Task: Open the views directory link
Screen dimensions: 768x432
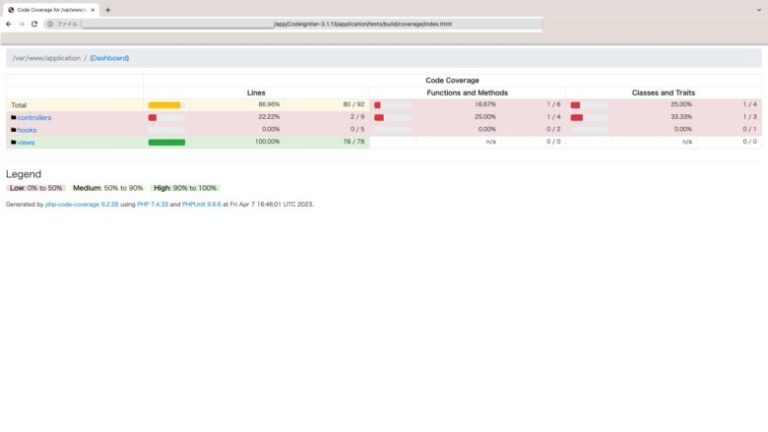Action: (26, 142)
